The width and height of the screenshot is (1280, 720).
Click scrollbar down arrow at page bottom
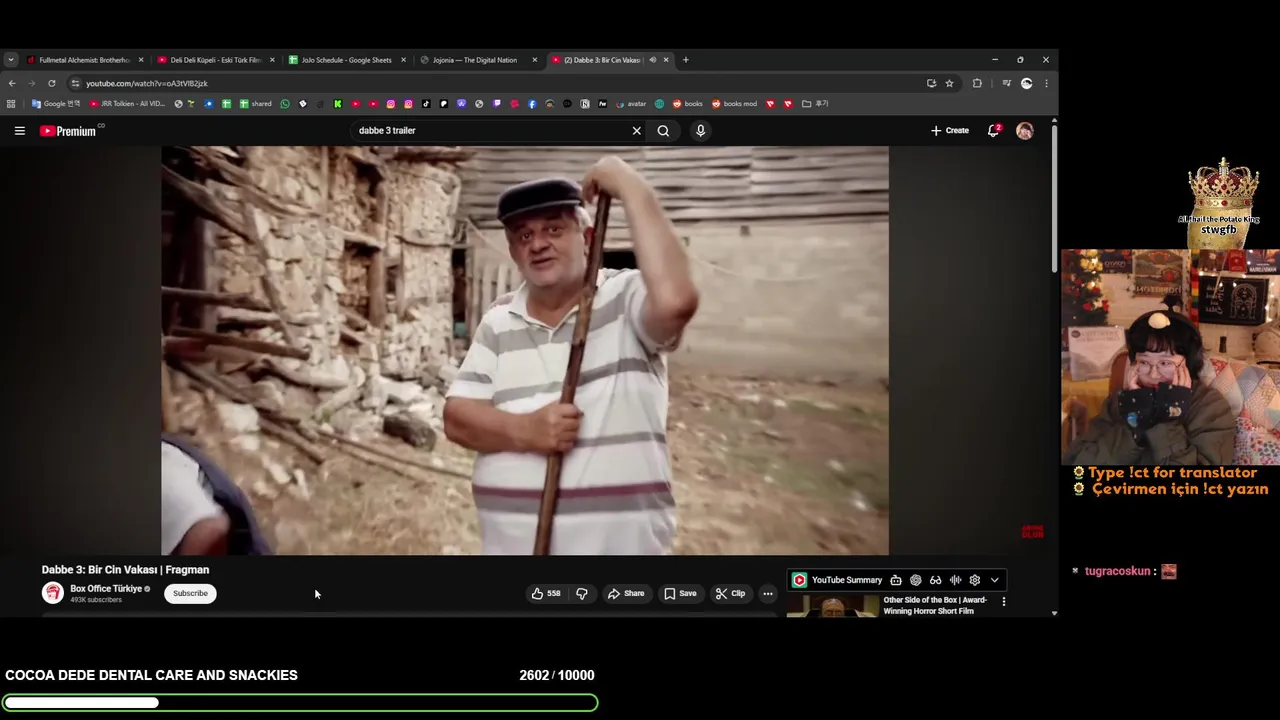(1054, 613)
